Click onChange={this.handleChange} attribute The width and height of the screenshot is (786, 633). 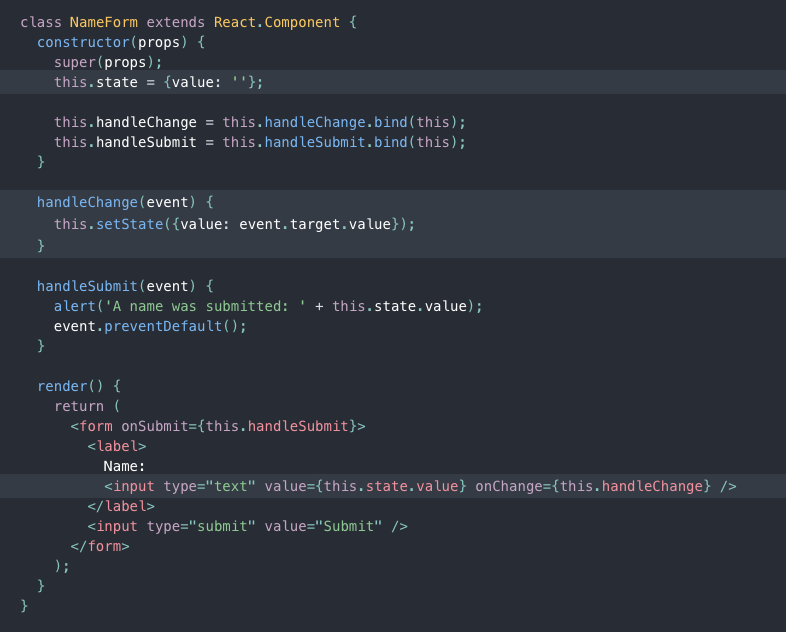tap(593, 487)
